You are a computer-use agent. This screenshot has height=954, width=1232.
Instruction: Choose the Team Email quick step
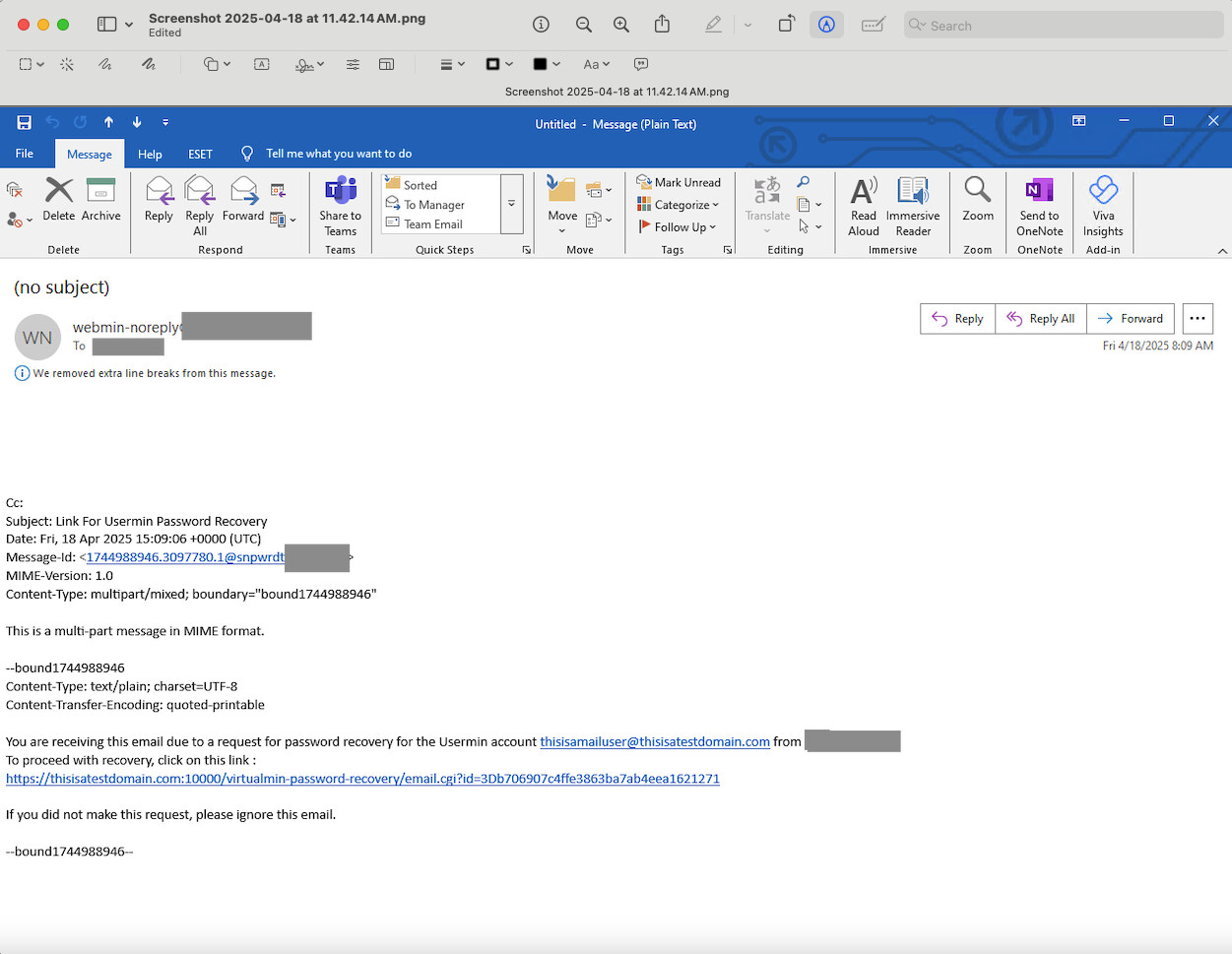440,224
